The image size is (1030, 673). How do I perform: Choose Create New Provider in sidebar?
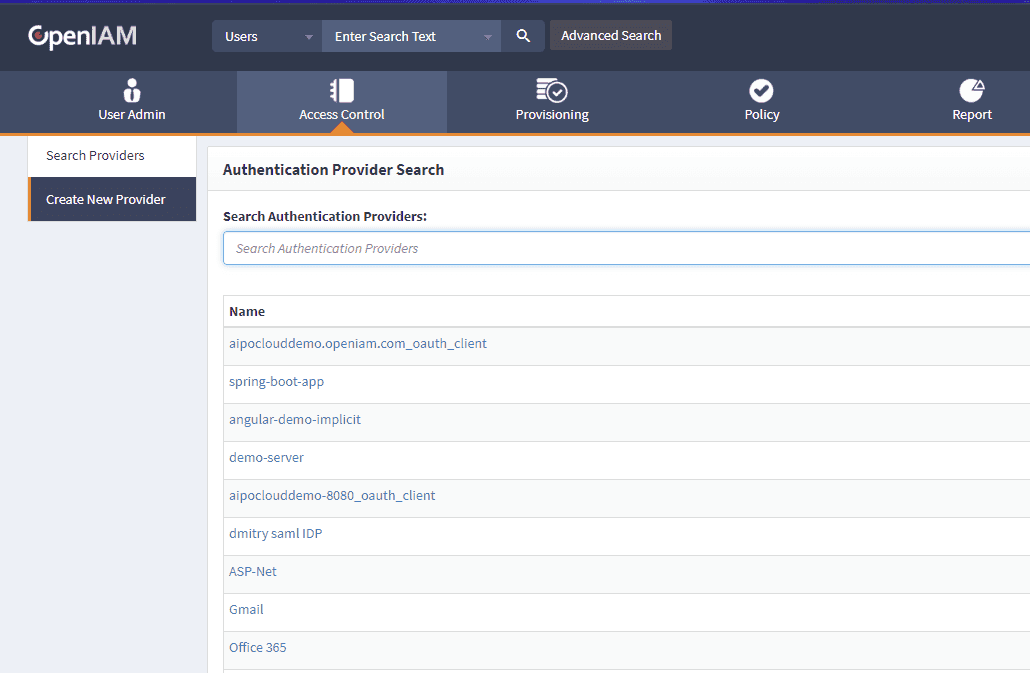point(106,199)
